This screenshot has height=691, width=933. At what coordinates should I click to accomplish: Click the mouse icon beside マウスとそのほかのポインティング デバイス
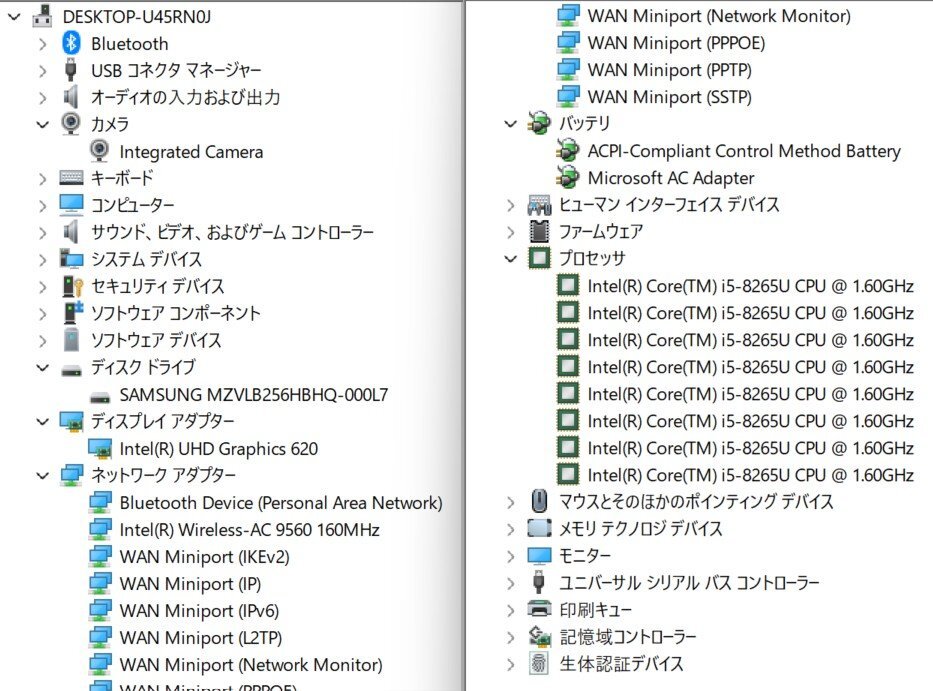539,501
